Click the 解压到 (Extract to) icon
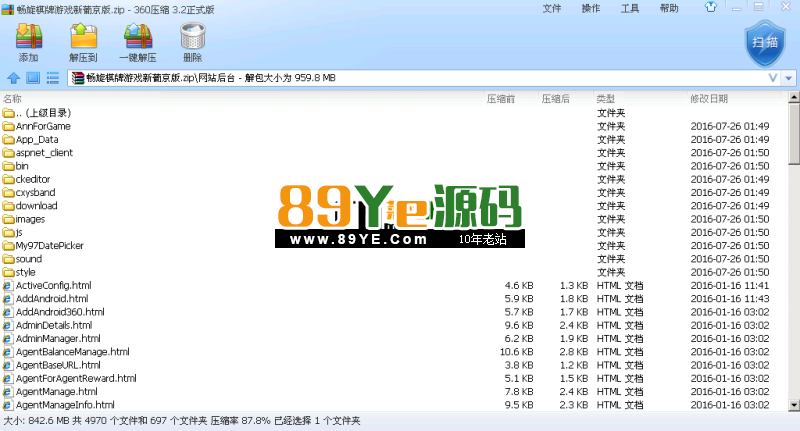The image size is (800, 431). tap(83, 43)
